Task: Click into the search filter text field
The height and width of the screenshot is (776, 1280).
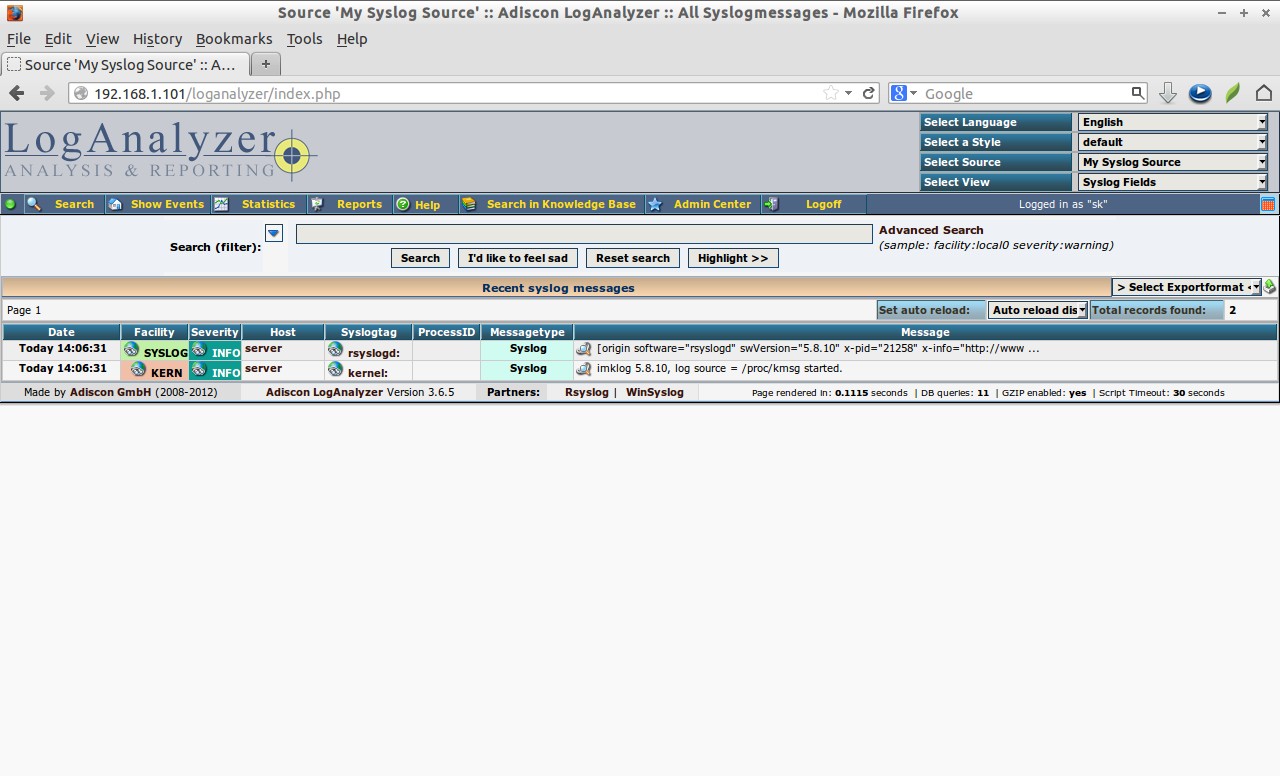Action: point(584,233)
